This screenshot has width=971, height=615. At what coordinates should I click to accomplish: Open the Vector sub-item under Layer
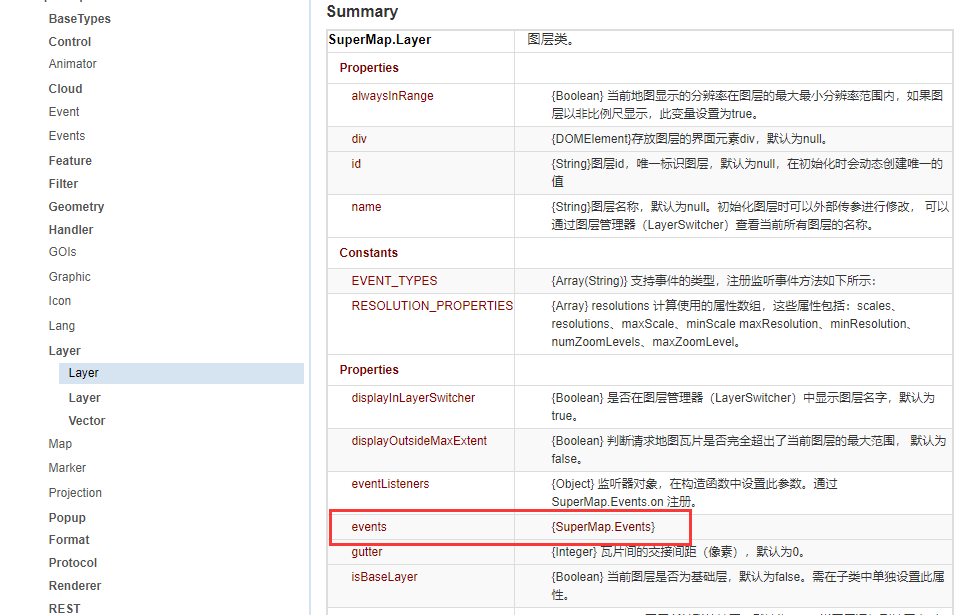pyautogui.click(x=87, y=421)
